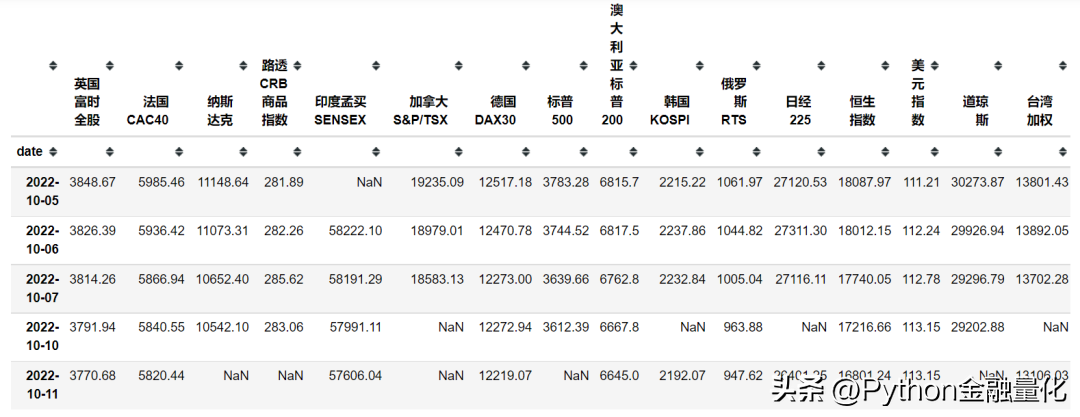
Task: Click cell value 2192.07
Action: (x=682, y=376)
